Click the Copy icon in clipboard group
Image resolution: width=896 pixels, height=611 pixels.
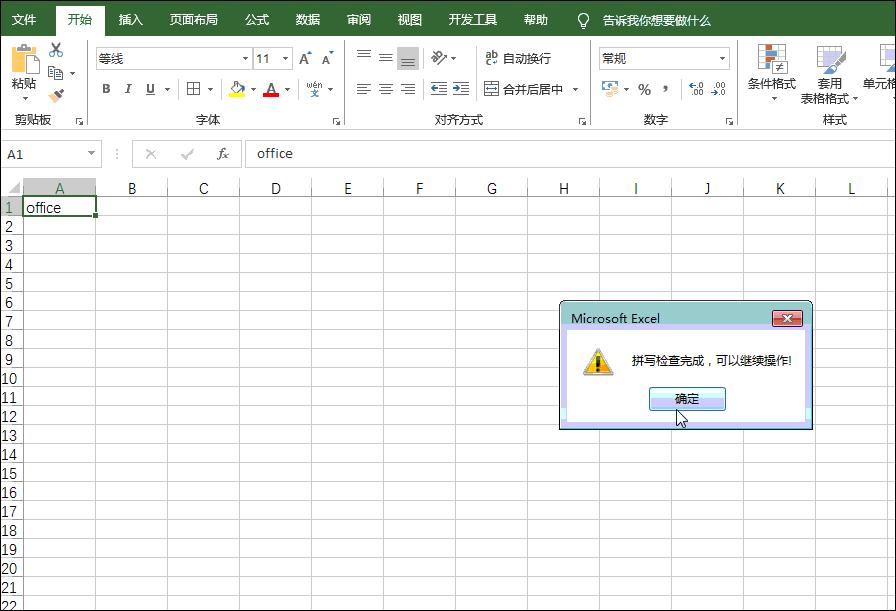tap(56, 70)
